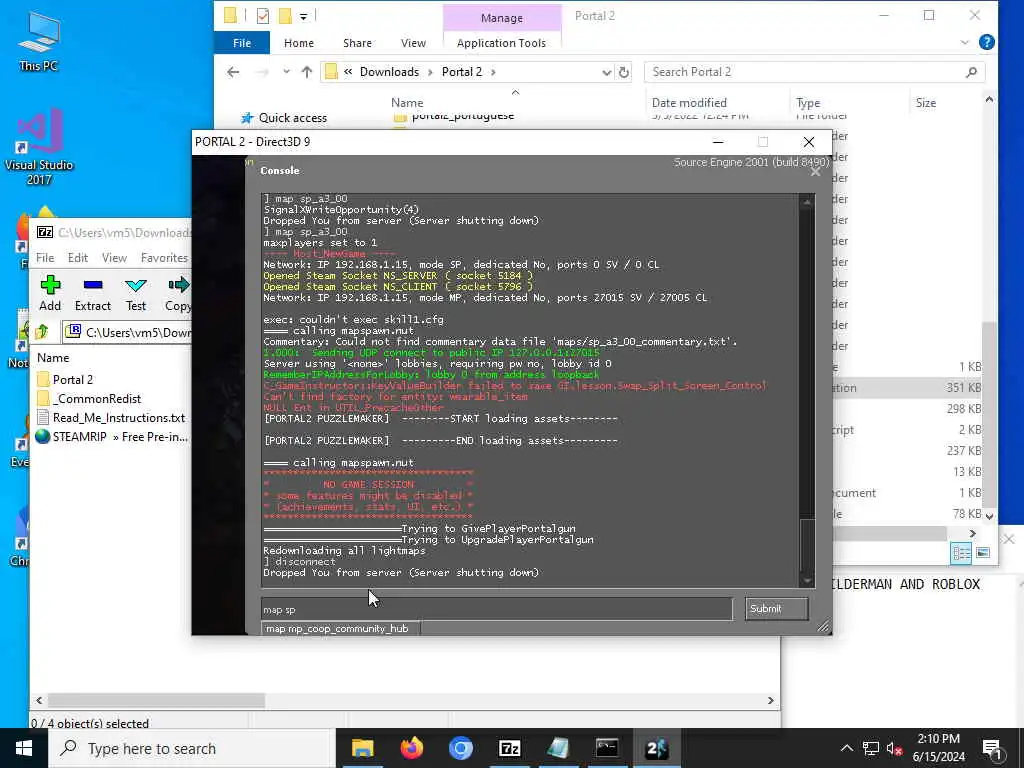Switch to Portal 2 taskbar icon

point(656,748)
